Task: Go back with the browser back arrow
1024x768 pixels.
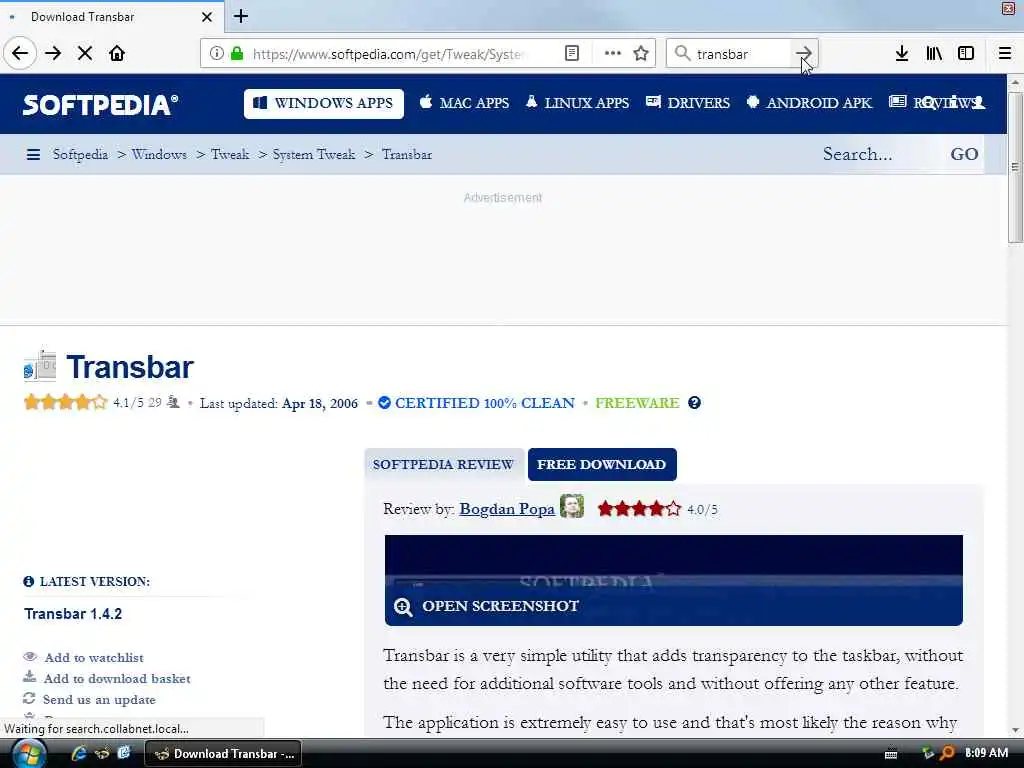Action: tap(20, 54)
